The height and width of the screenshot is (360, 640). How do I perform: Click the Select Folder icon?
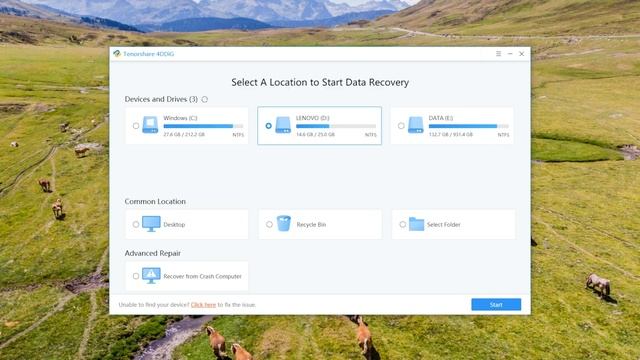click(416, 224)
